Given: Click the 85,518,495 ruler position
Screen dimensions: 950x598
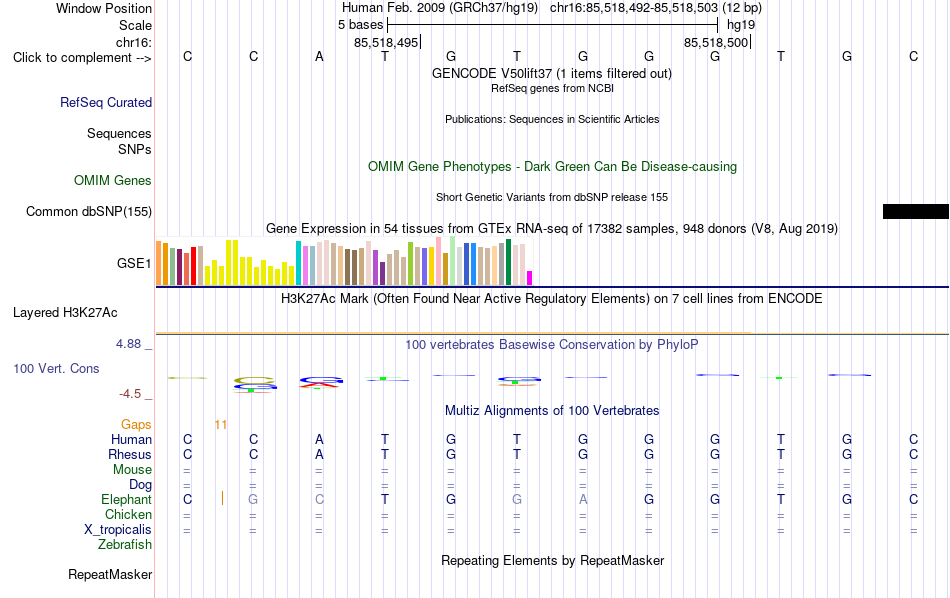Looking at the screenshot, I should tap(387, 42).
